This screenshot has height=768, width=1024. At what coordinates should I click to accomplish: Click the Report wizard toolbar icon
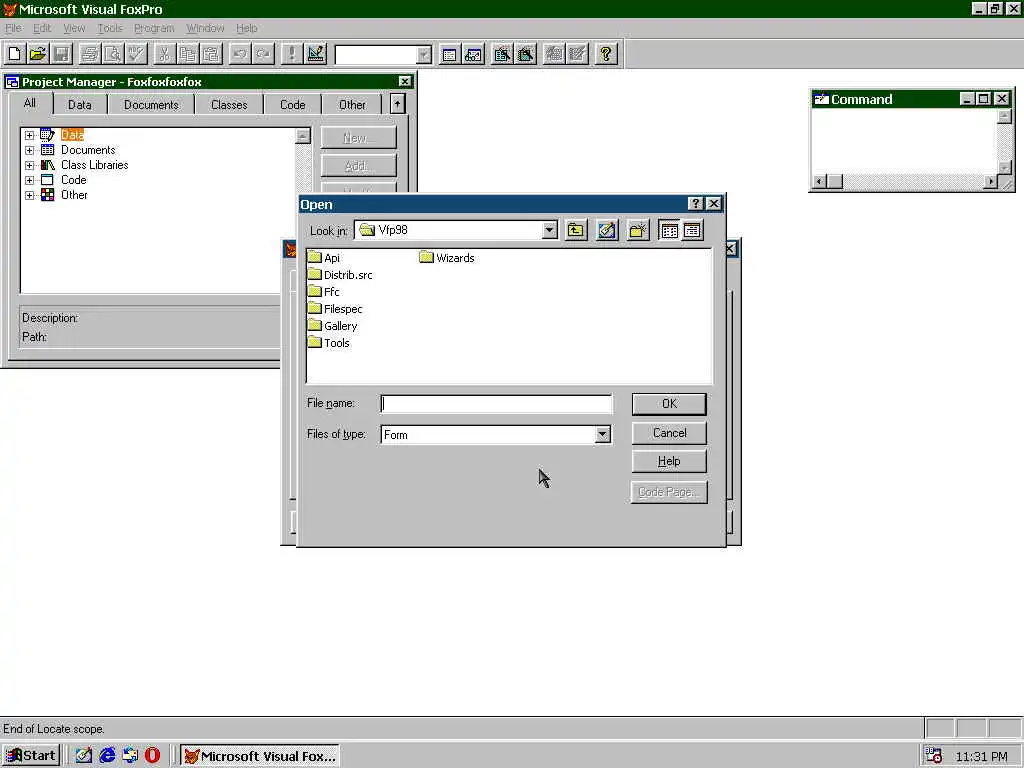[x=525, y=54]
